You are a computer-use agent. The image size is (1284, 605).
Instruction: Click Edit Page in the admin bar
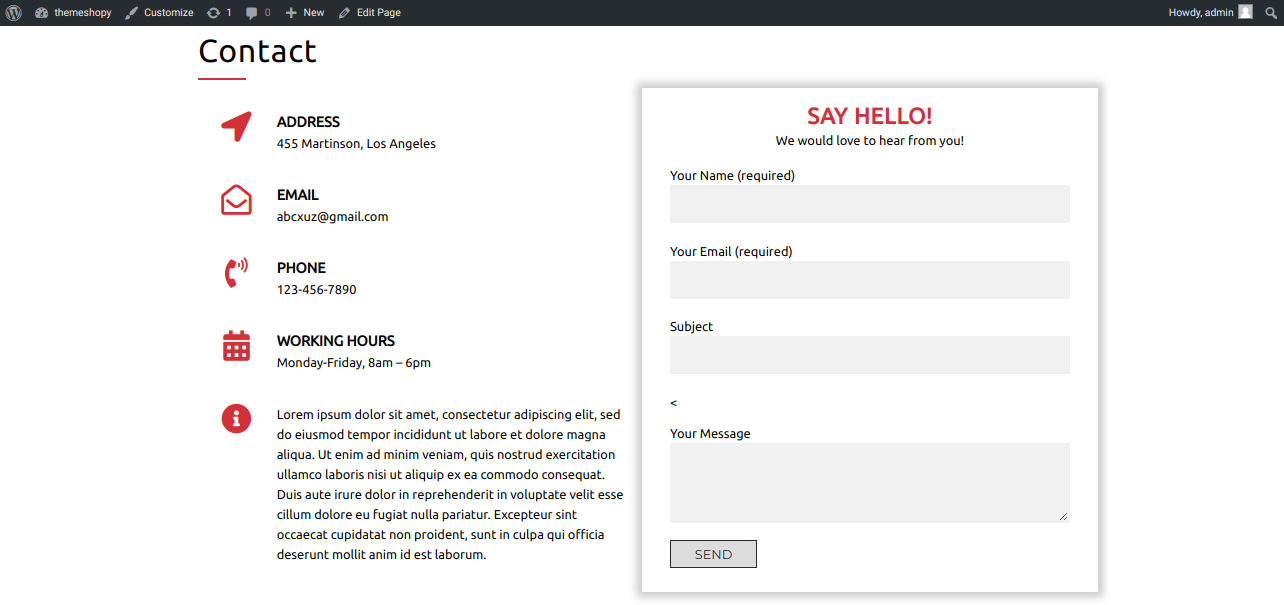coord(369,13)
